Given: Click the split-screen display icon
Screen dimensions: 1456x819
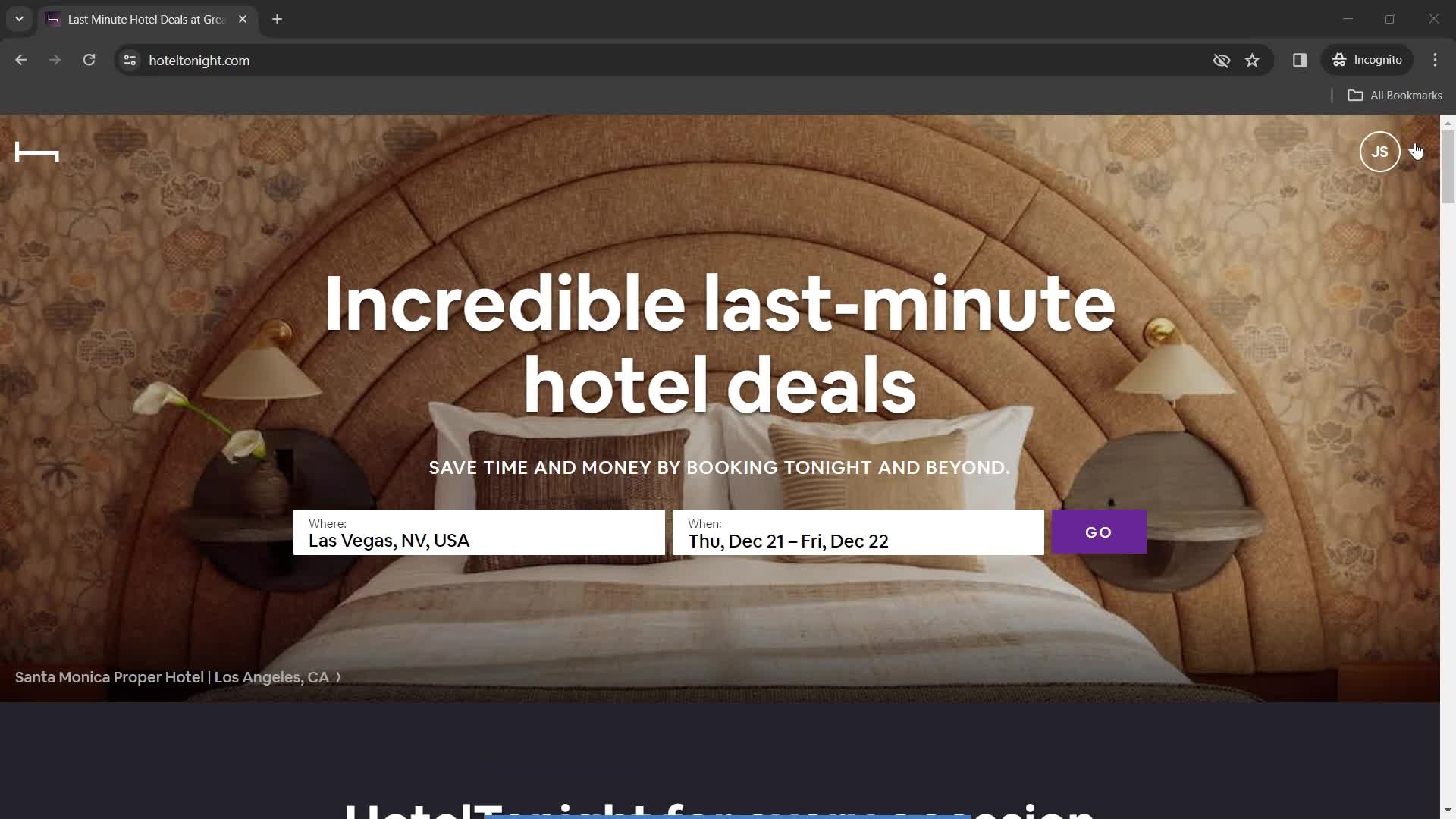Looking at the screenshot, I should point(1299,60).
